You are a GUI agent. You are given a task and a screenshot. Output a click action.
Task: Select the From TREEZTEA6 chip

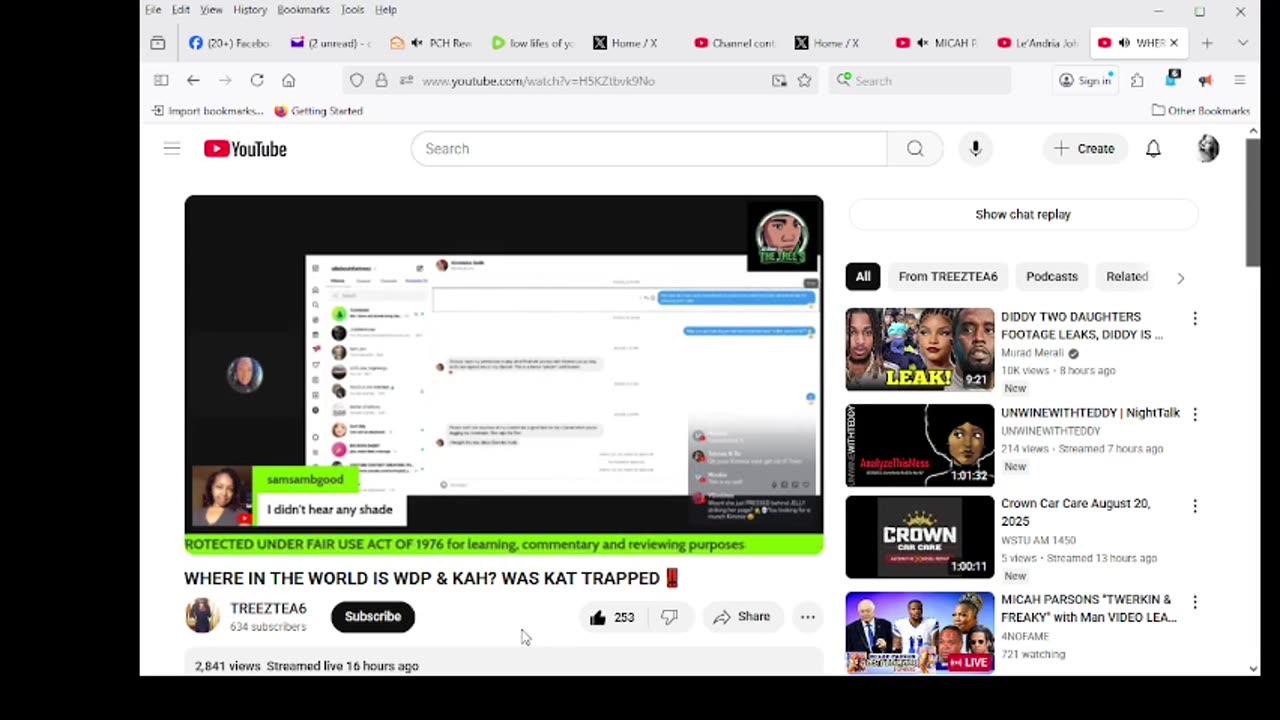point(948,277)
